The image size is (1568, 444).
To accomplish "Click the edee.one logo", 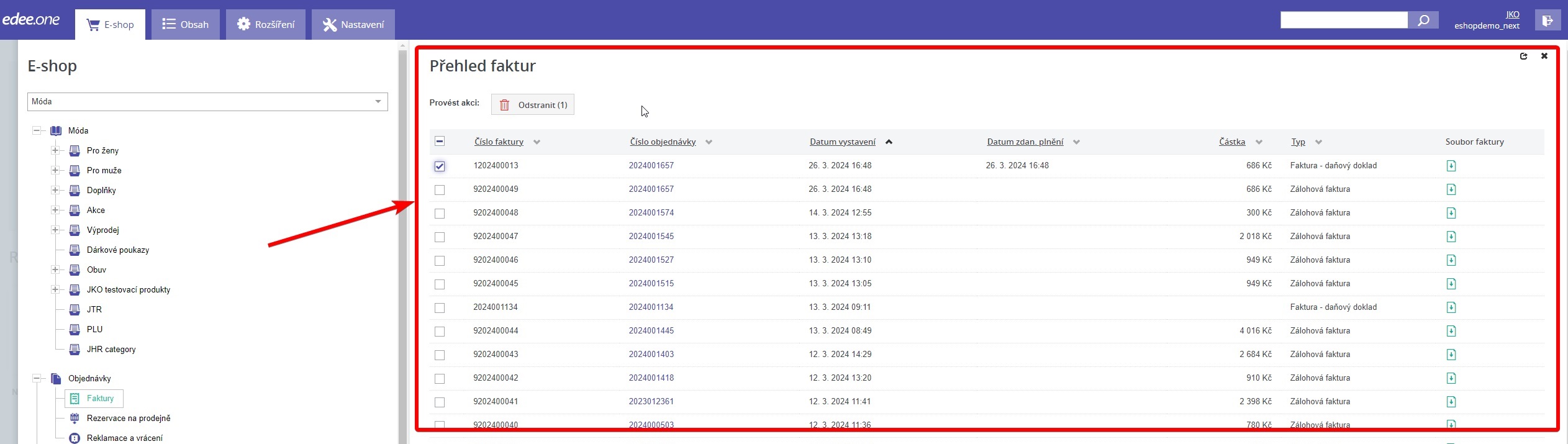I will click(31, 20).
